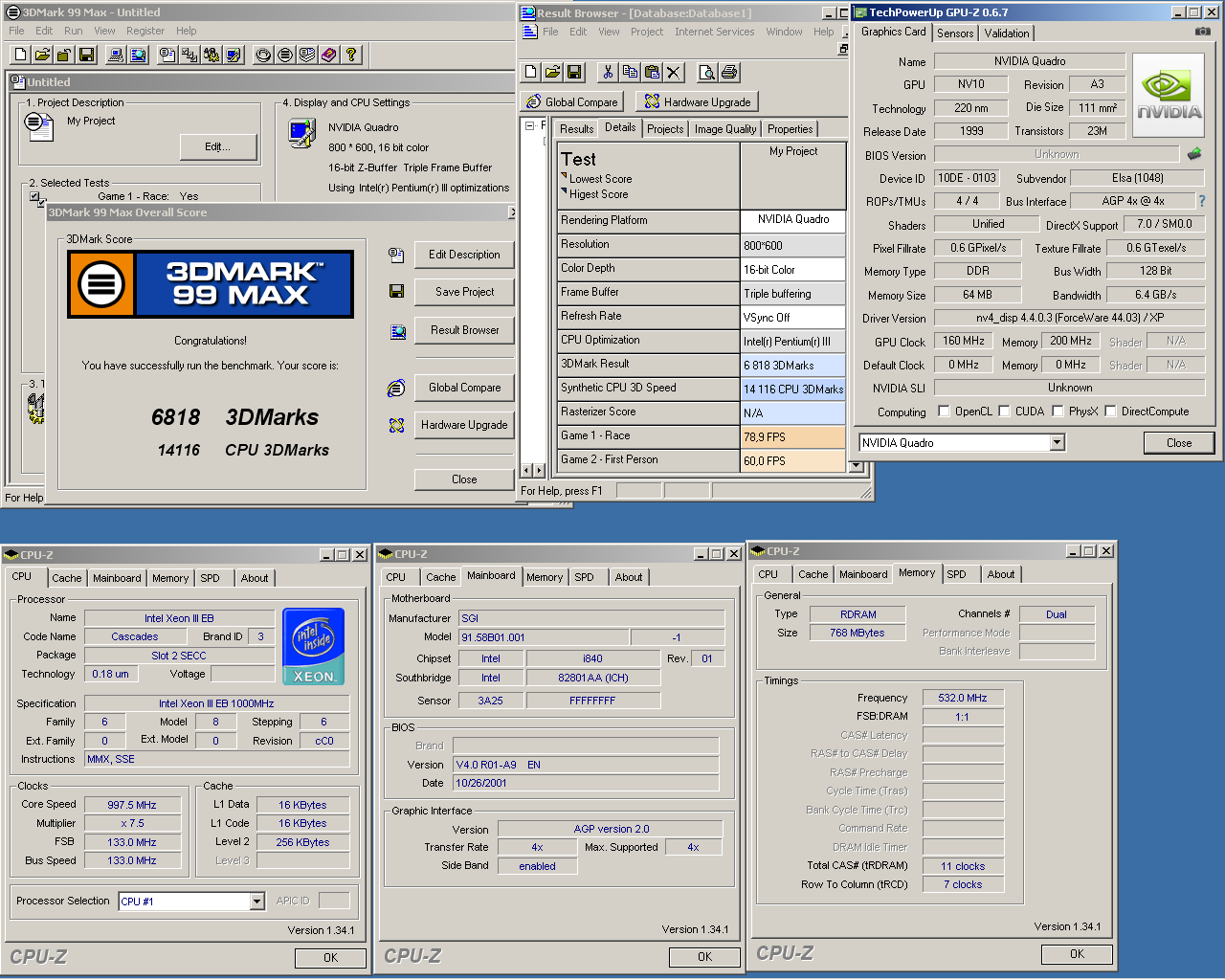Click the display settings monitor icon in 3DMark toolbar
This screenshot has width=1225, height=980.
tap(234, 56)
